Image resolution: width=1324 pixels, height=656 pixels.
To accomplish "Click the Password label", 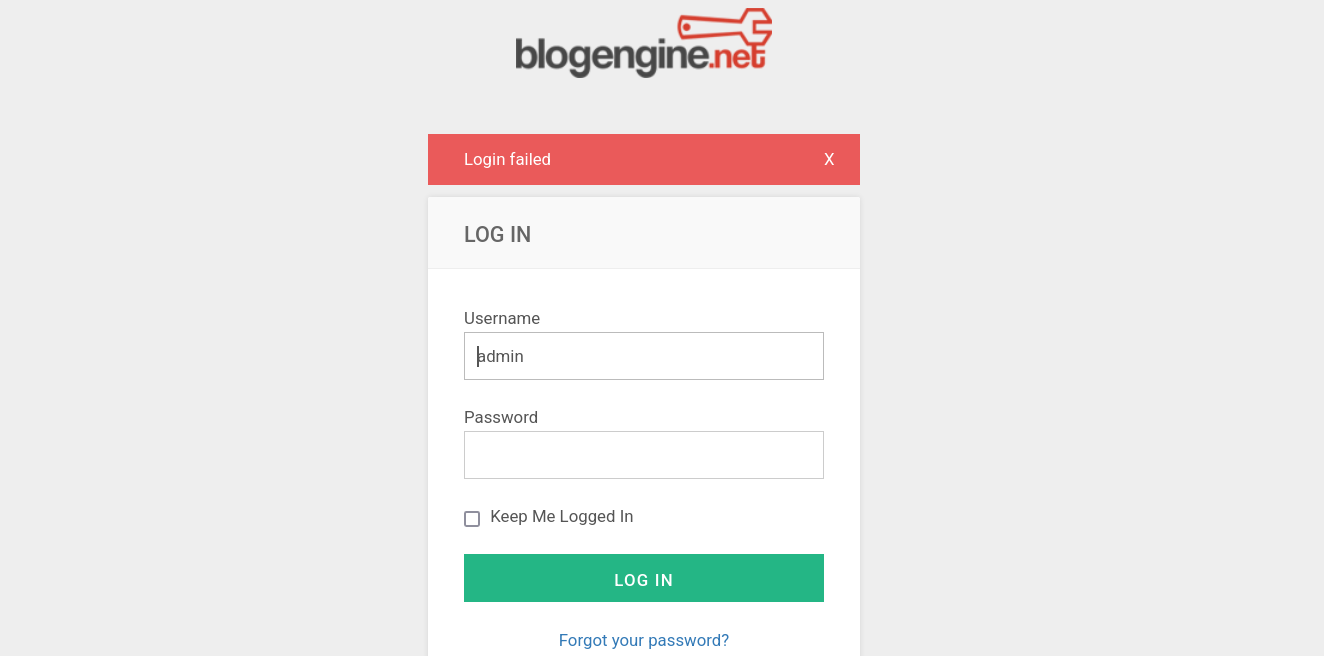I will pos(501,417).
